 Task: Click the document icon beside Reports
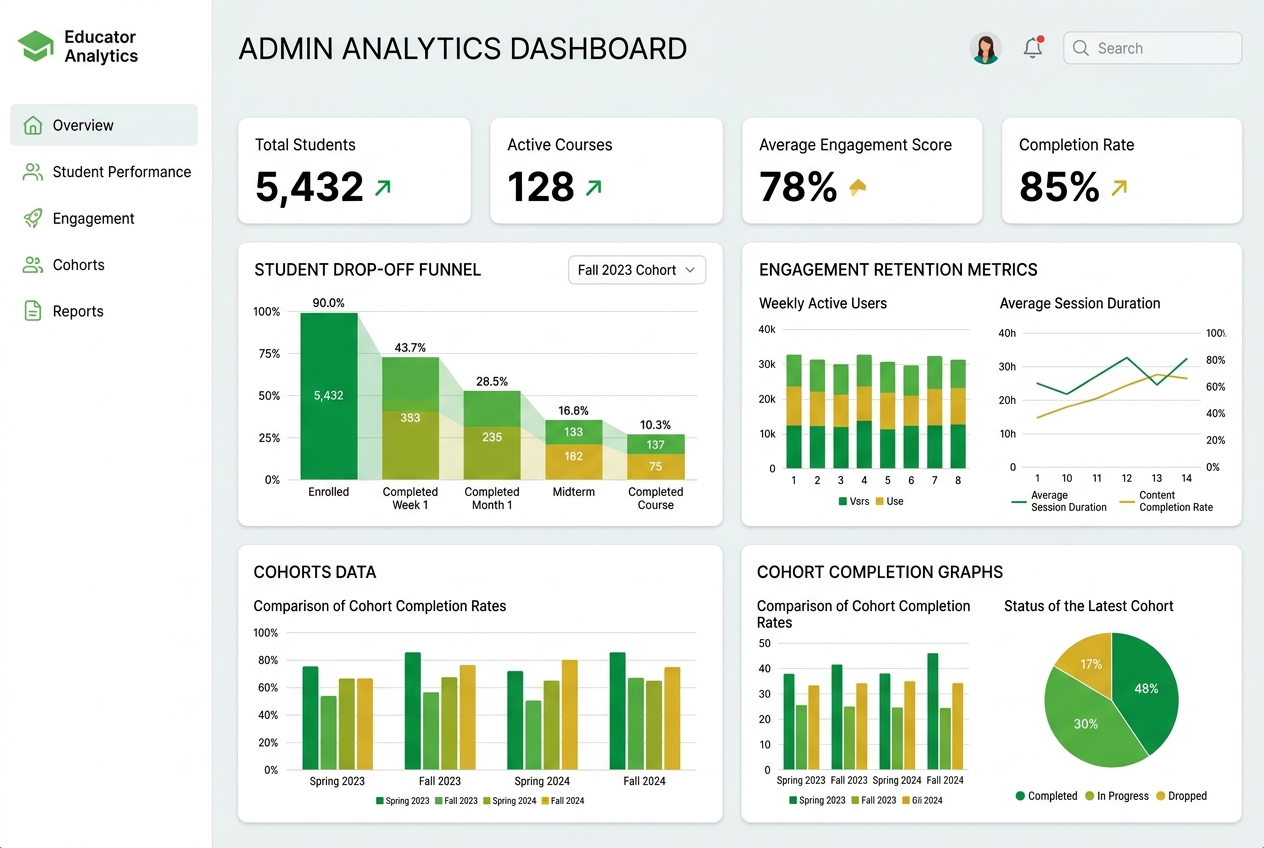(33, 311)
